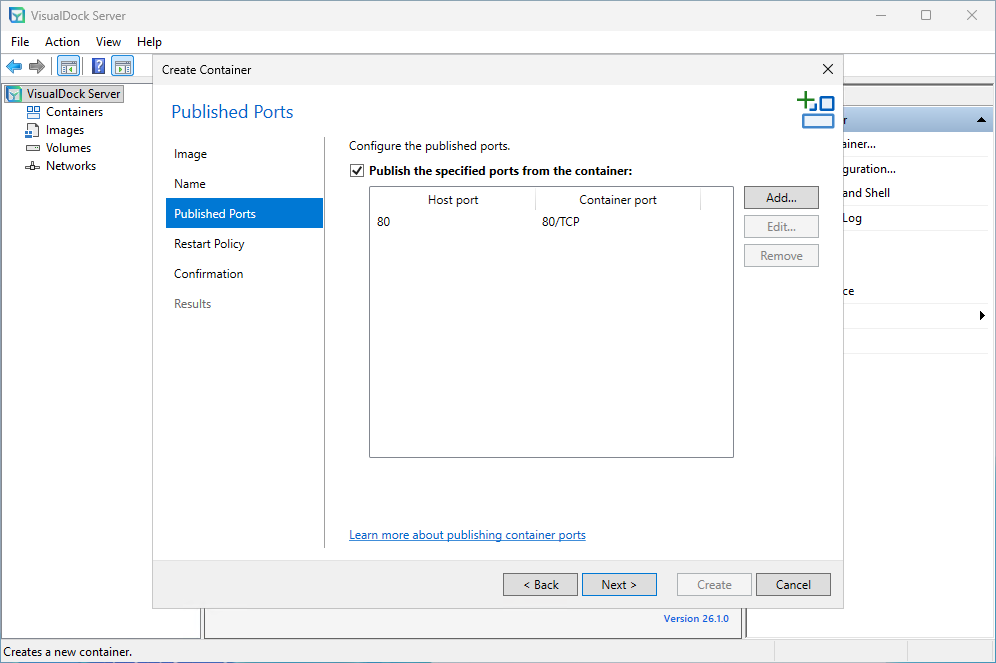Open Learn more about publishing container ports
Image resolution: width=996 pixels, height=663 pixels.
click(x=468, y=535)
